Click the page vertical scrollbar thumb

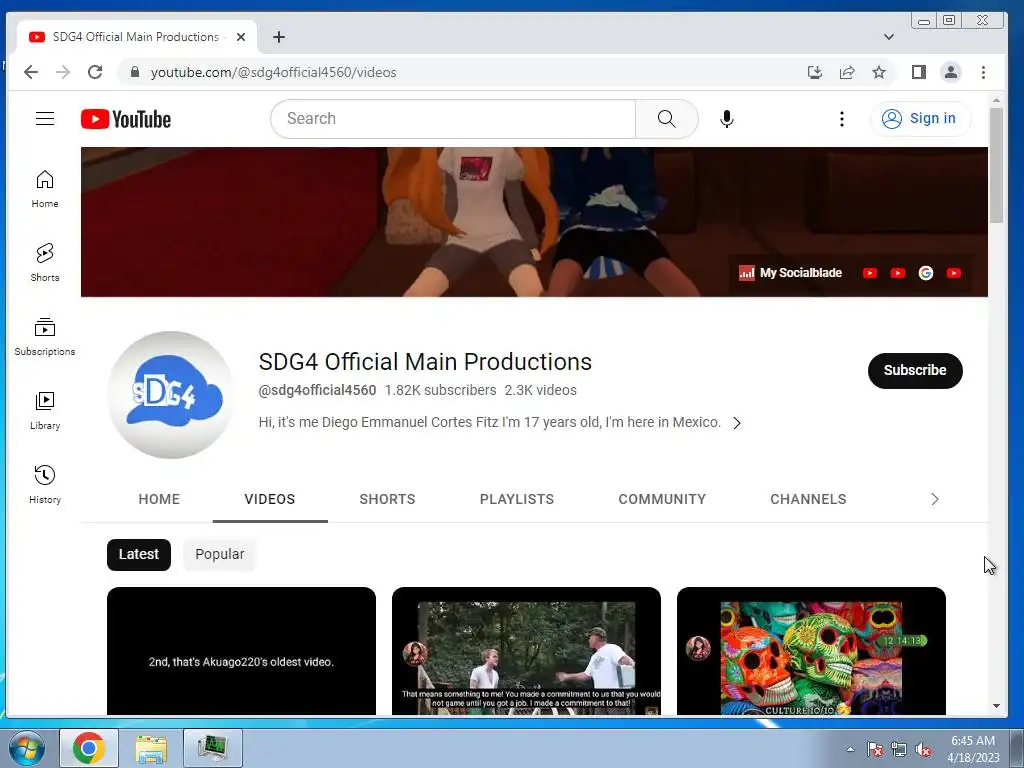click(996, 166)
